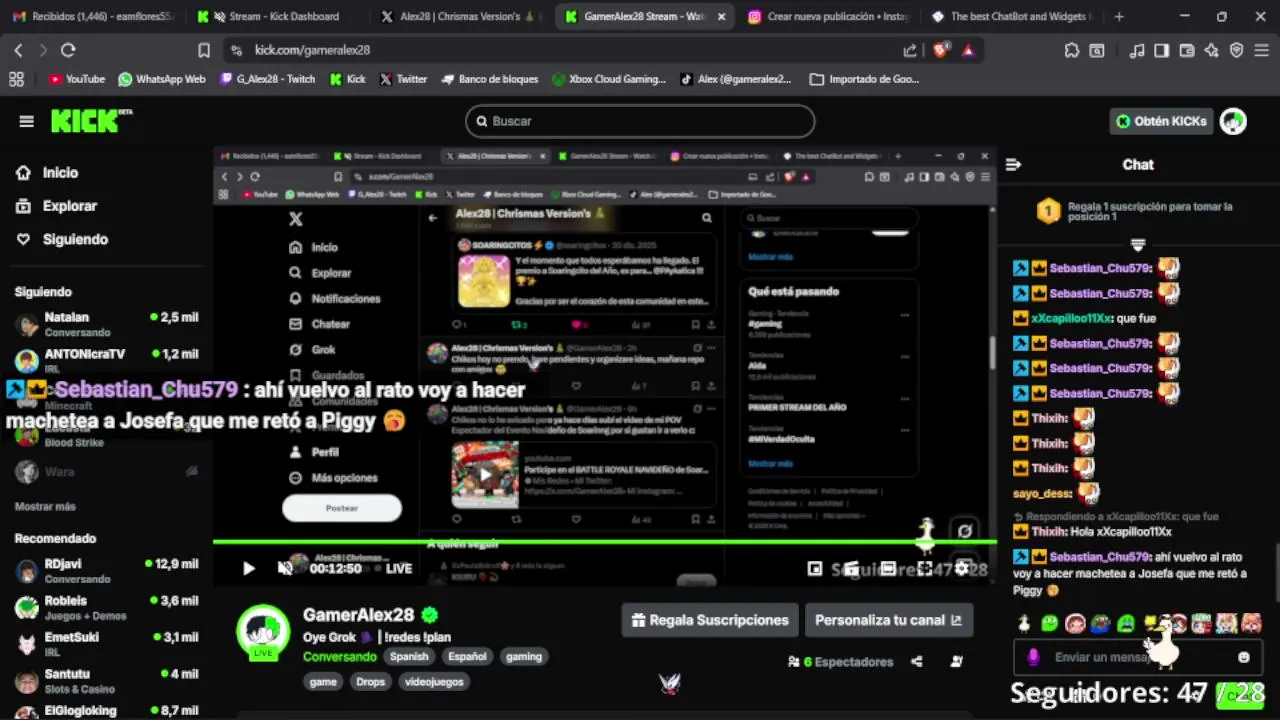1280x720 pixels.
Task: Open the video player settings gear
Action: (x=961, y=568)
